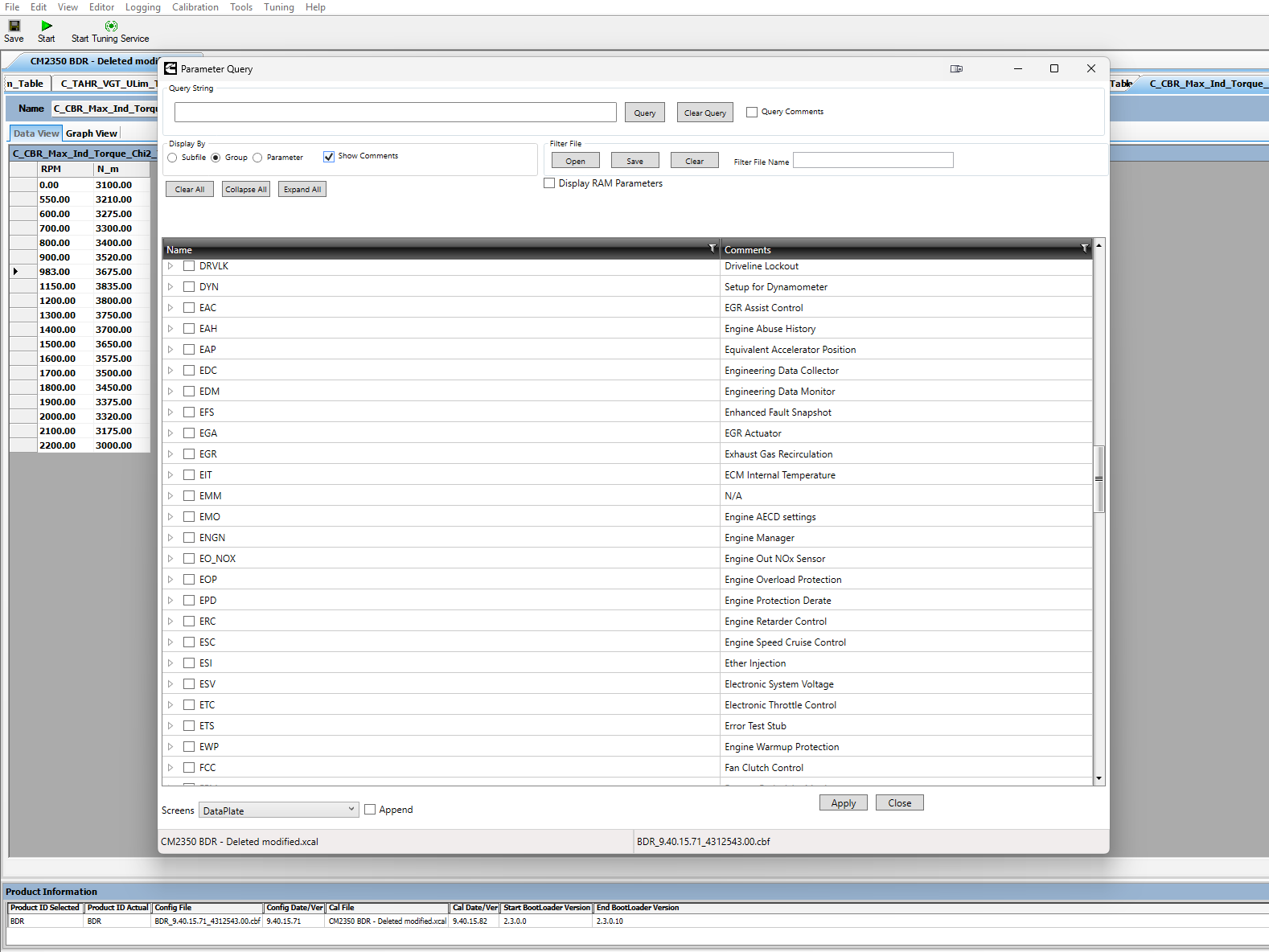Enable the Query Comments checkbox
1269x952 pixels.
[x=752, y=112]
